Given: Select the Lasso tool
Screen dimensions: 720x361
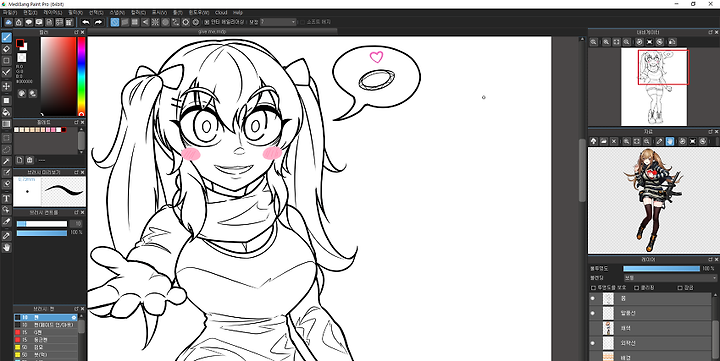Looking at the screenshot, I should point(6,149).
